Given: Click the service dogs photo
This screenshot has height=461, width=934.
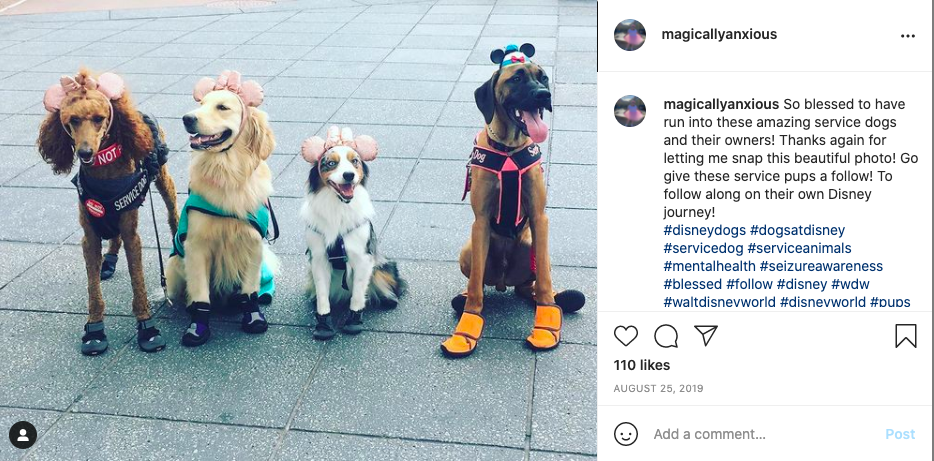Looking at the screenshot, I should [298, 230].
